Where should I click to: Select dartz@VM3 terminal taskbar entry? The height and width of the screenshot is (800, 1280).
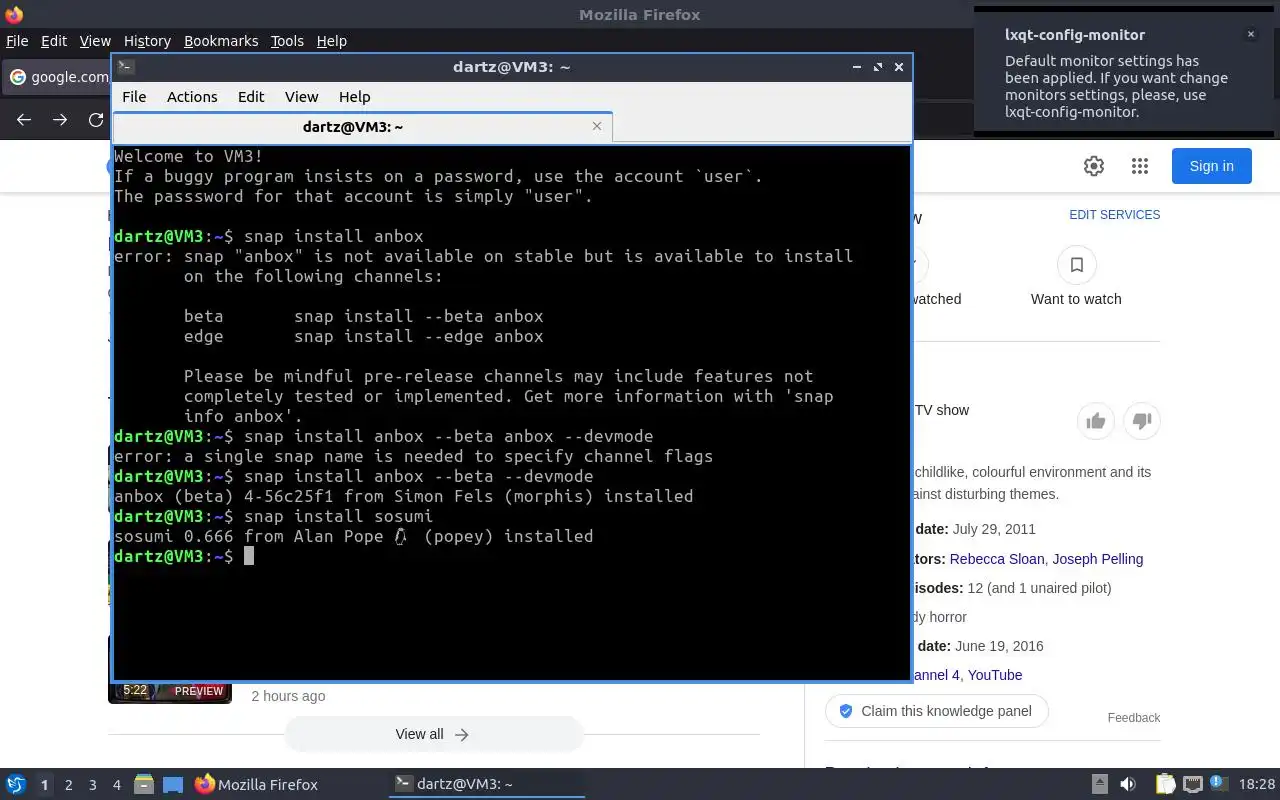pos(486,785)
